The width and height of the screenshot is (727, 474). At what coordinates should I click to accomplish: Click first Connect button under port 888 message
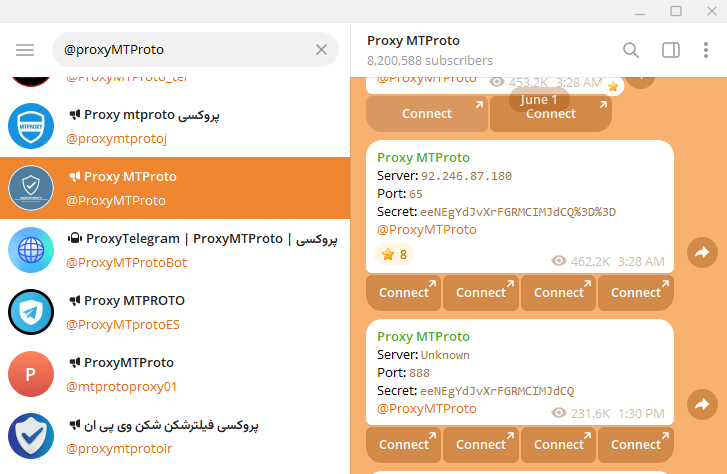(403, 445)
